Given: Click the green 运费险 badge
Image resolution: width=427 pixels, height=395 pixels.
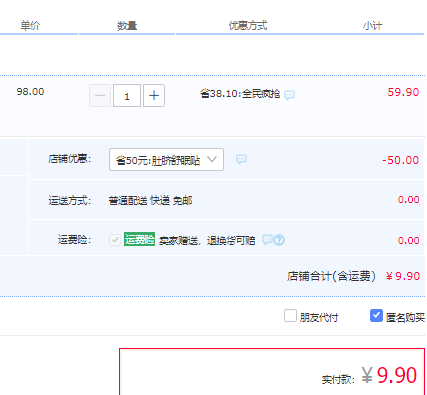Looking at the screenshot, I should coord(139,239).
